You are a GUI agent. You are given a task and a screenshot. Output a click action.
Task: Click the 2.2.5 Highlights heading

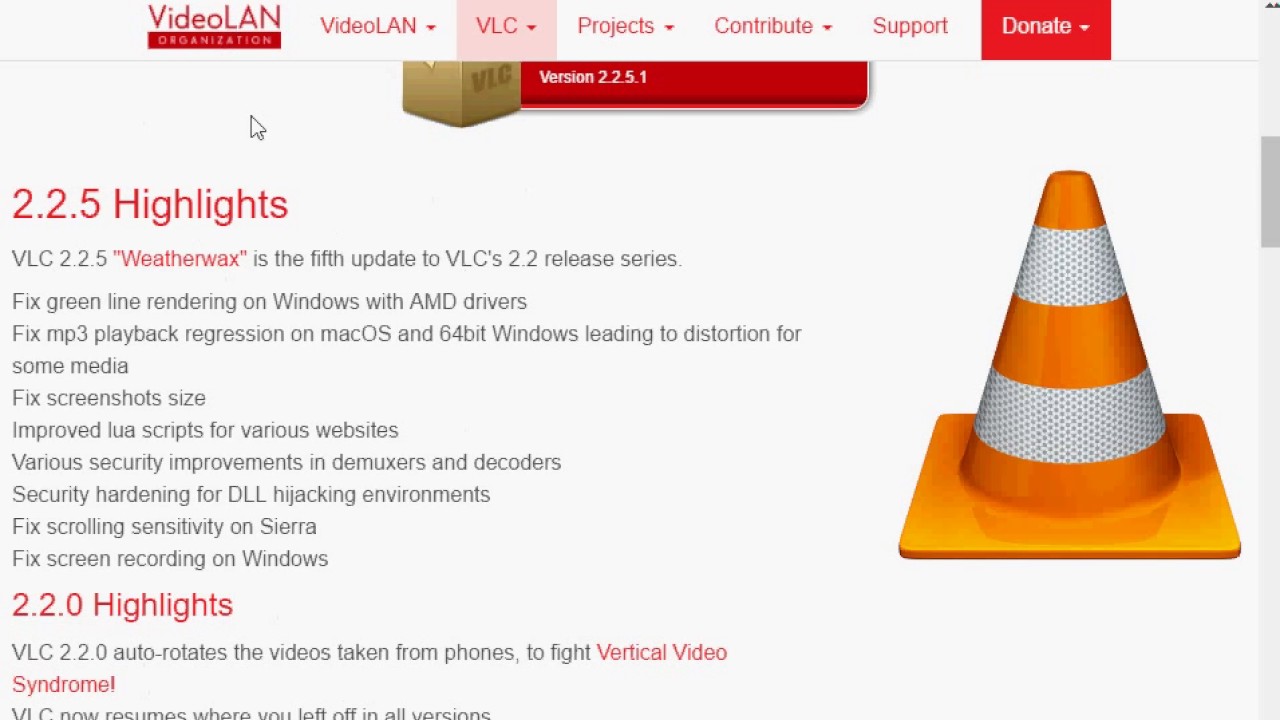150,204
